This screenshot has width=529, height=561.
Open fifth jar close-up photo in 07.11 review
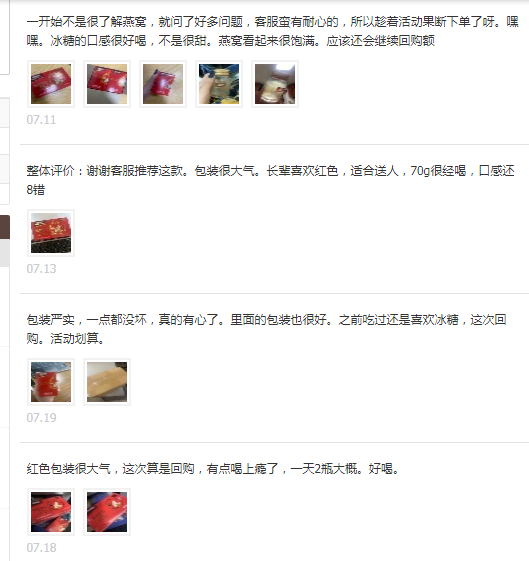(275, 84)
